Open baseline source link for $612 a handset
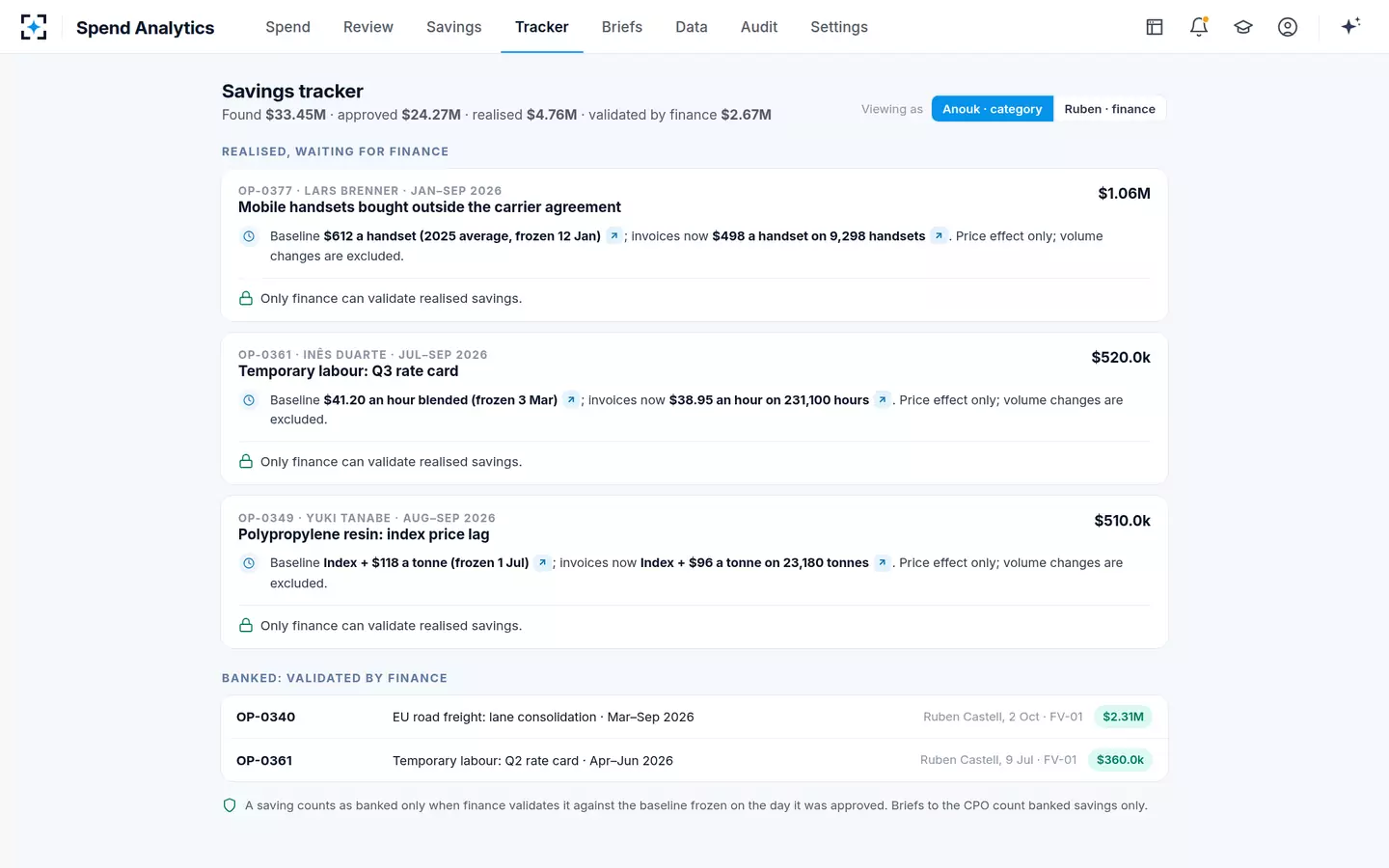The height and width of the screenshot is (868, 1389). [x=613, y=236]
